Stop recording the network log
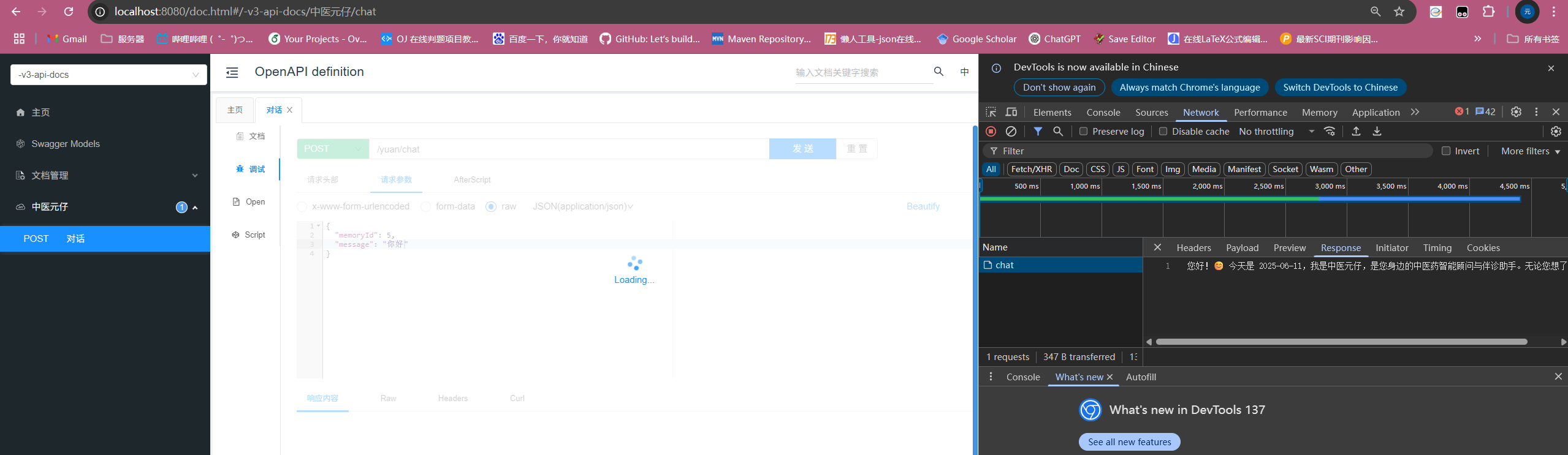This screenshot has width=1568, height=455. pyautogui.click(x=991, y=132)
